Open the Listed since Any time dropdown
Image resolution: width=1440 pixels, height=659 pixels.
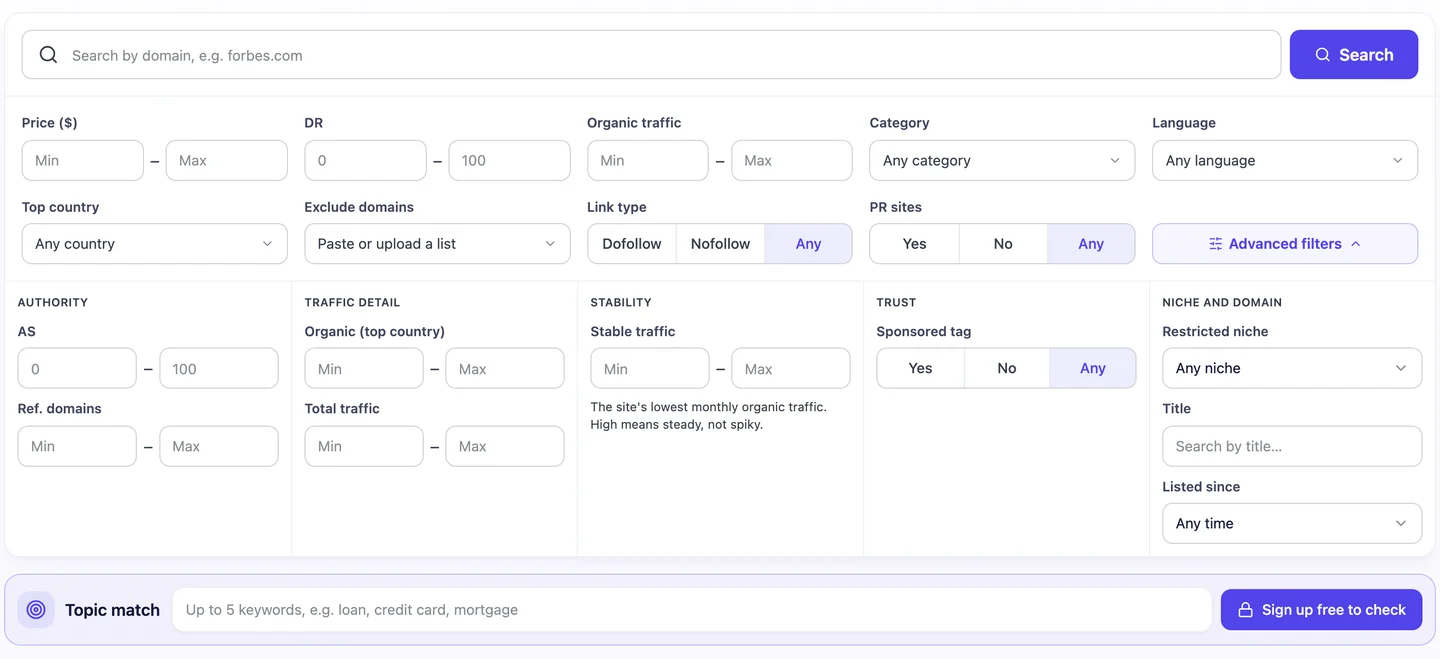[1292, 523]
